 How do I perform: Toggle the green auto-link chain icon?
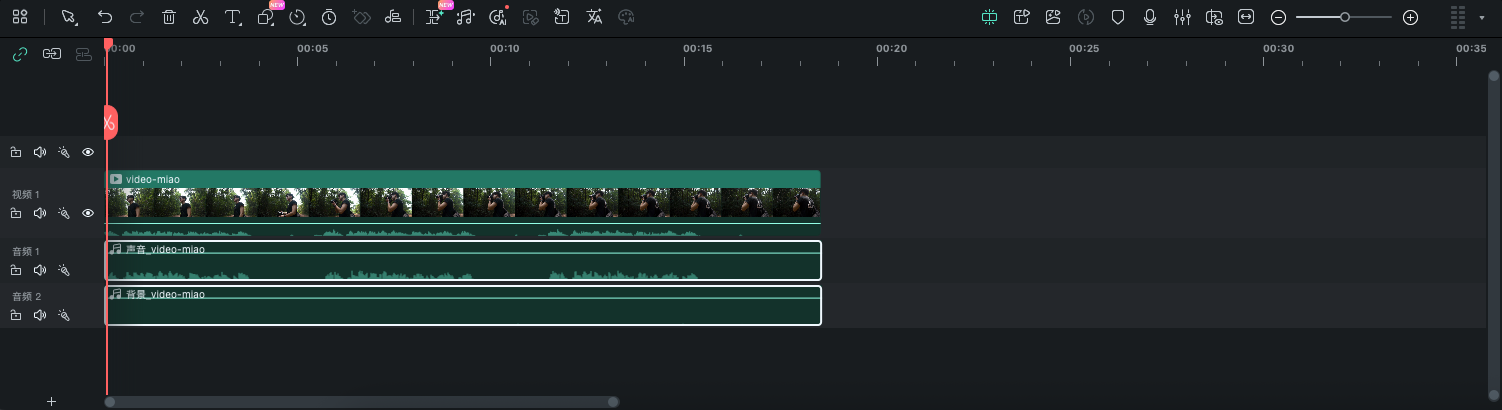(19, 54)
